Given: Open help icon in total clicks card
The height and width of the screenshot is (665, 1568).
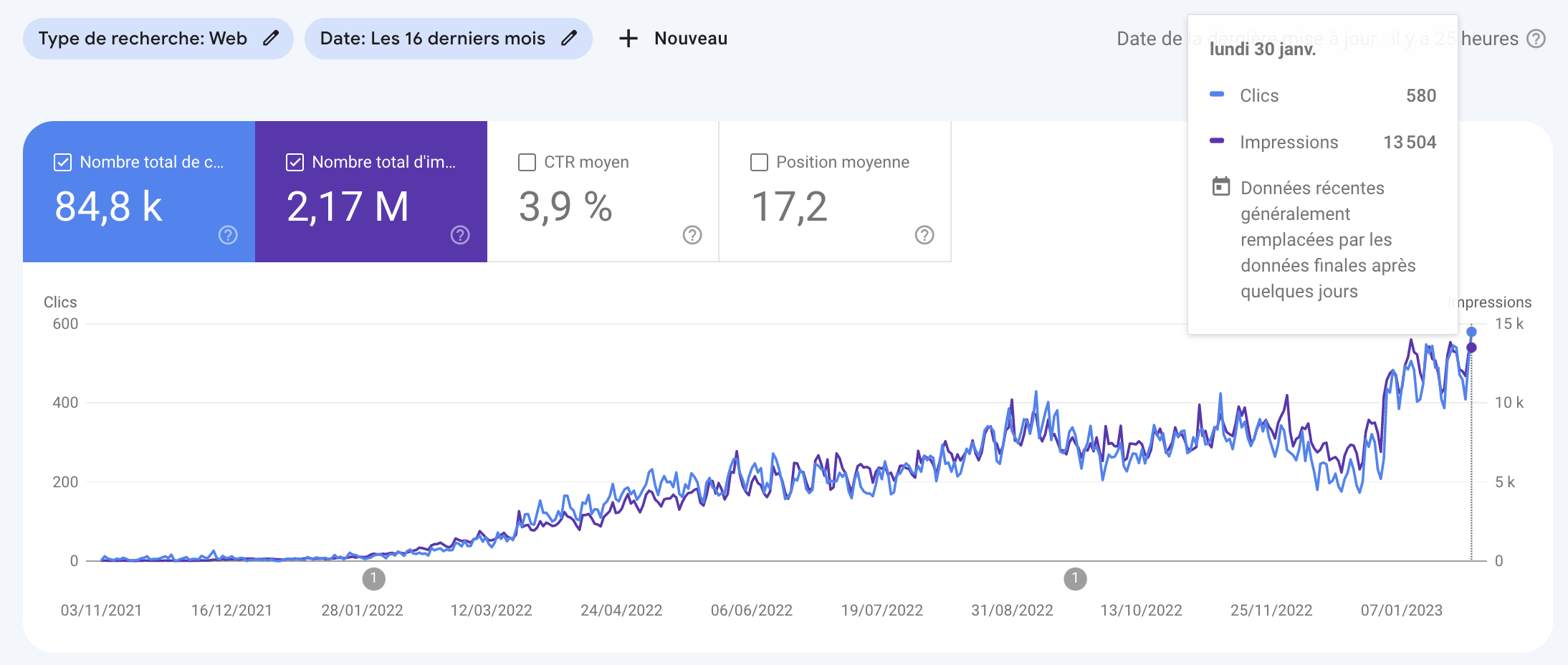Looking at the screenshot, I should click(228, 235).
